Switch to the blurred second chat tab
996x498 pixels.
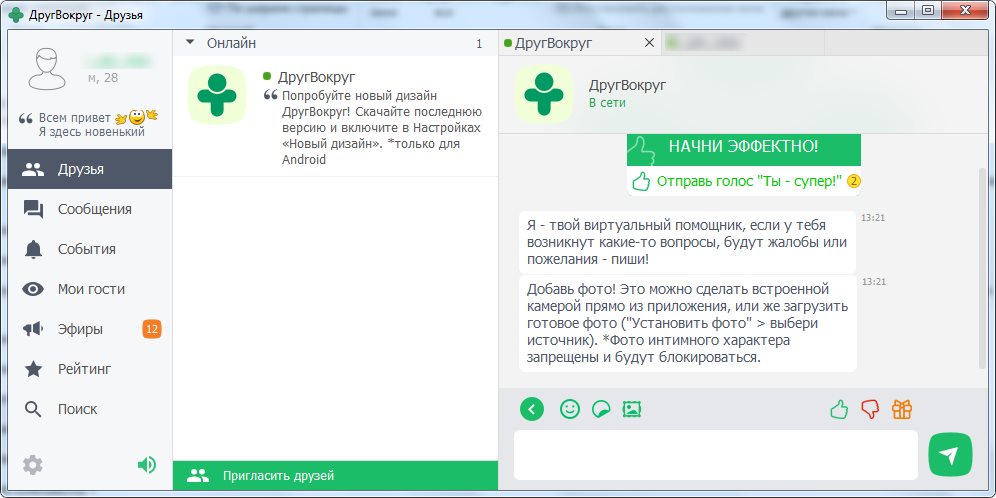pos(742,43)
